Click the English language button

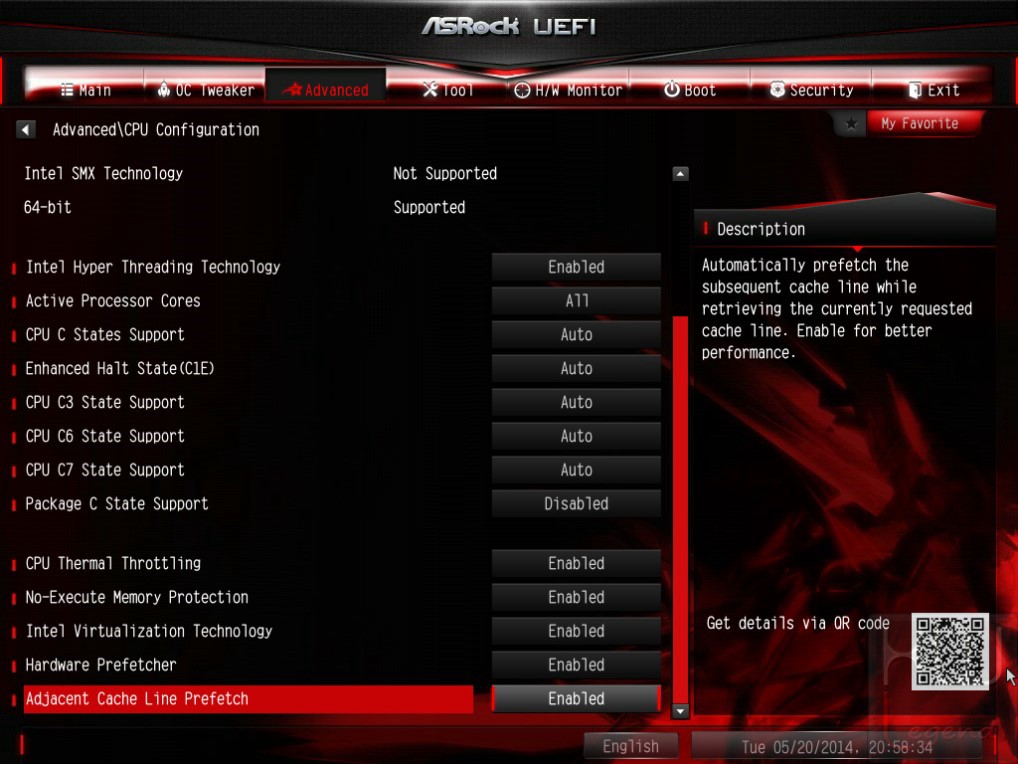point(630,746)
